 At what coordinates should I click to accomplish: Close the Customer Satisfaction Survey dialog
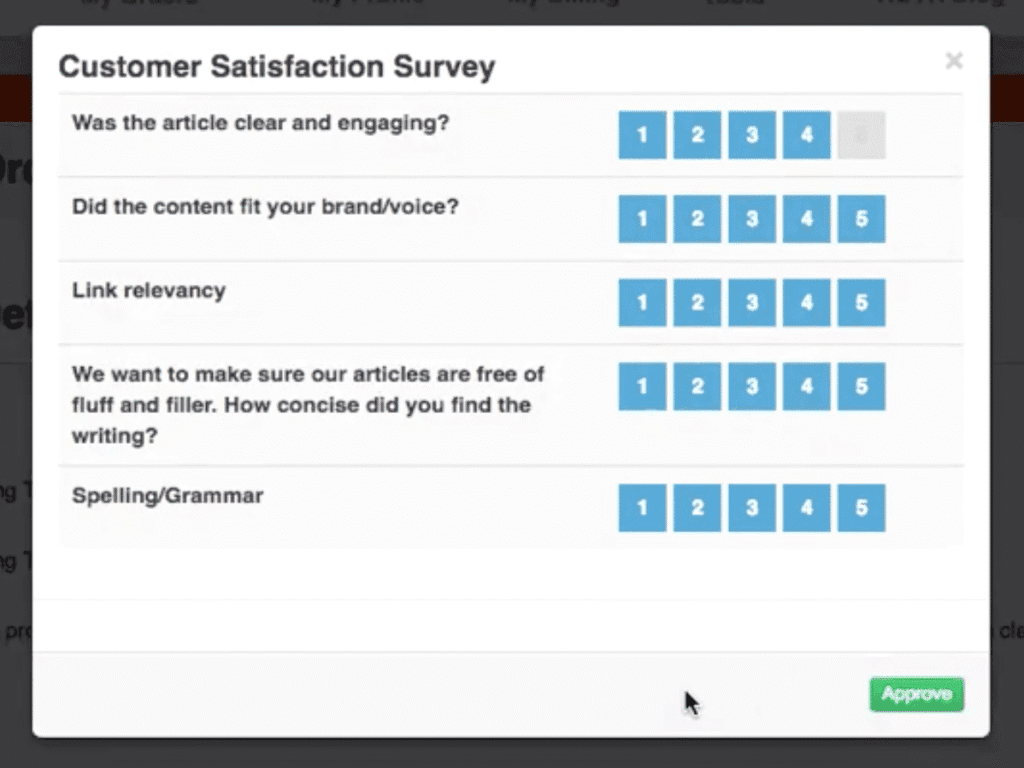[x=954, y=62]
